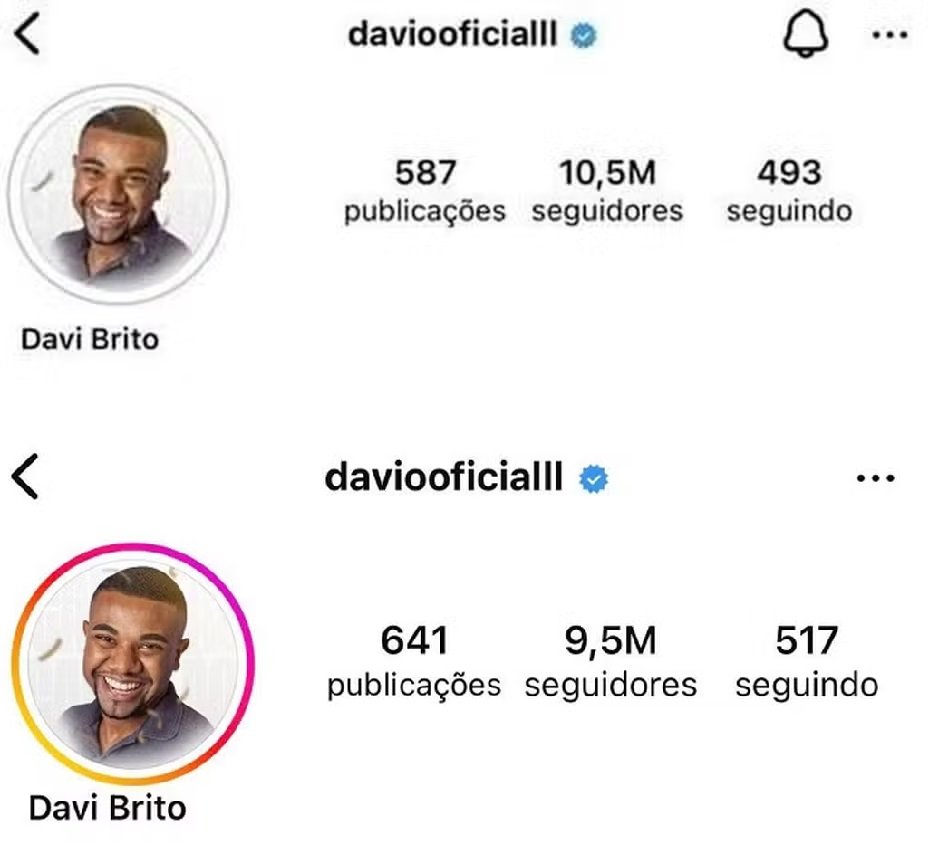Tap the seguidores label under 9,5M
The width and height of the screenshot is (928, 844).
pos(611,685)
